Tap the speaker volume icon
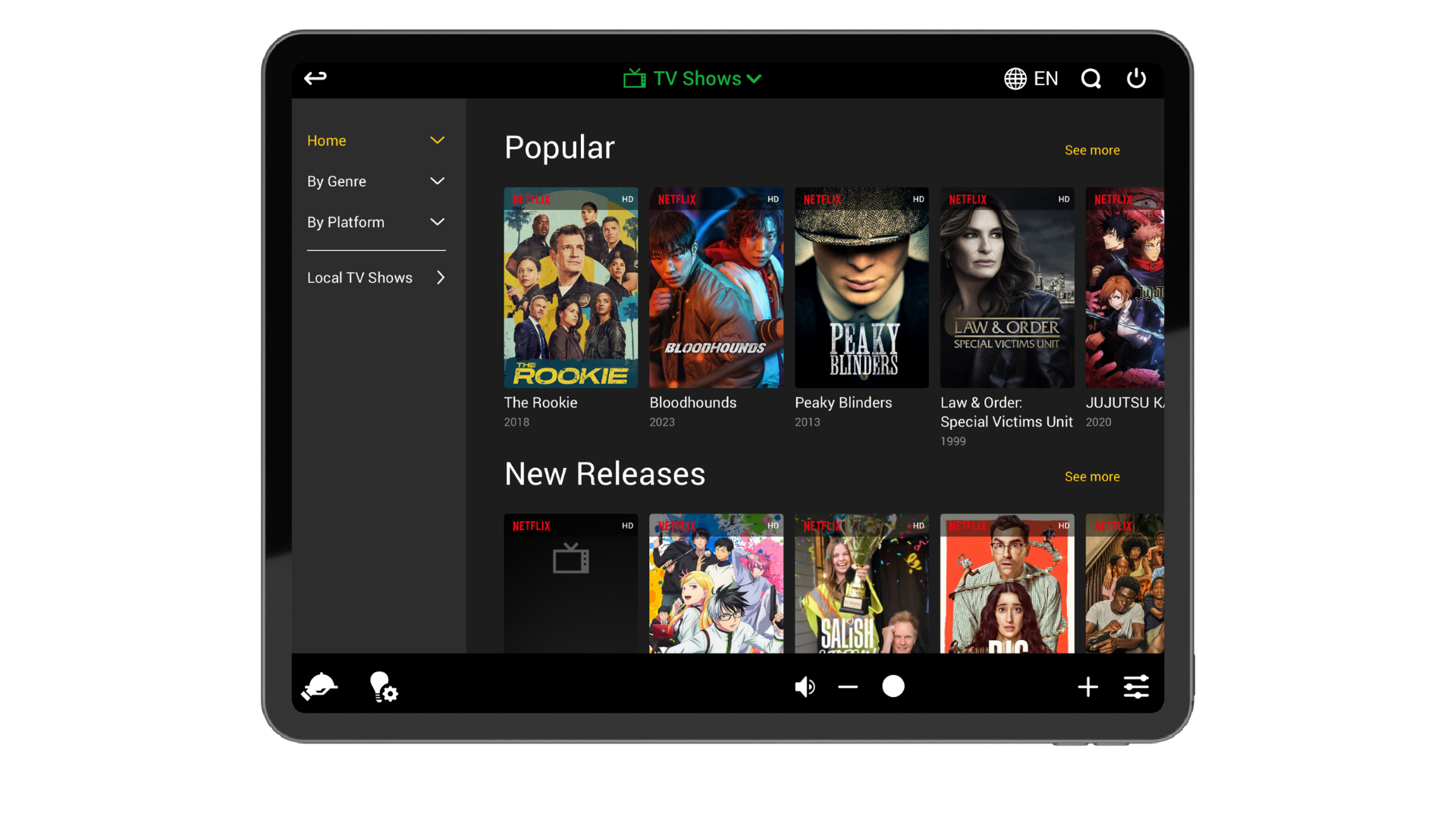The image size is (1456, 819). coord(805,687)
